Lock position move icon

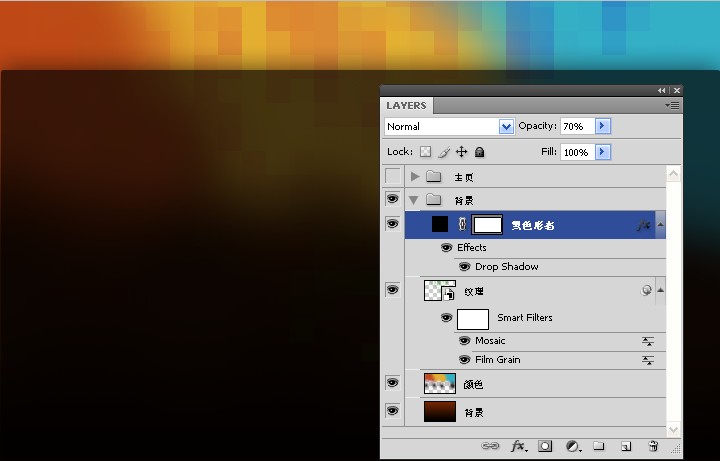461,152
